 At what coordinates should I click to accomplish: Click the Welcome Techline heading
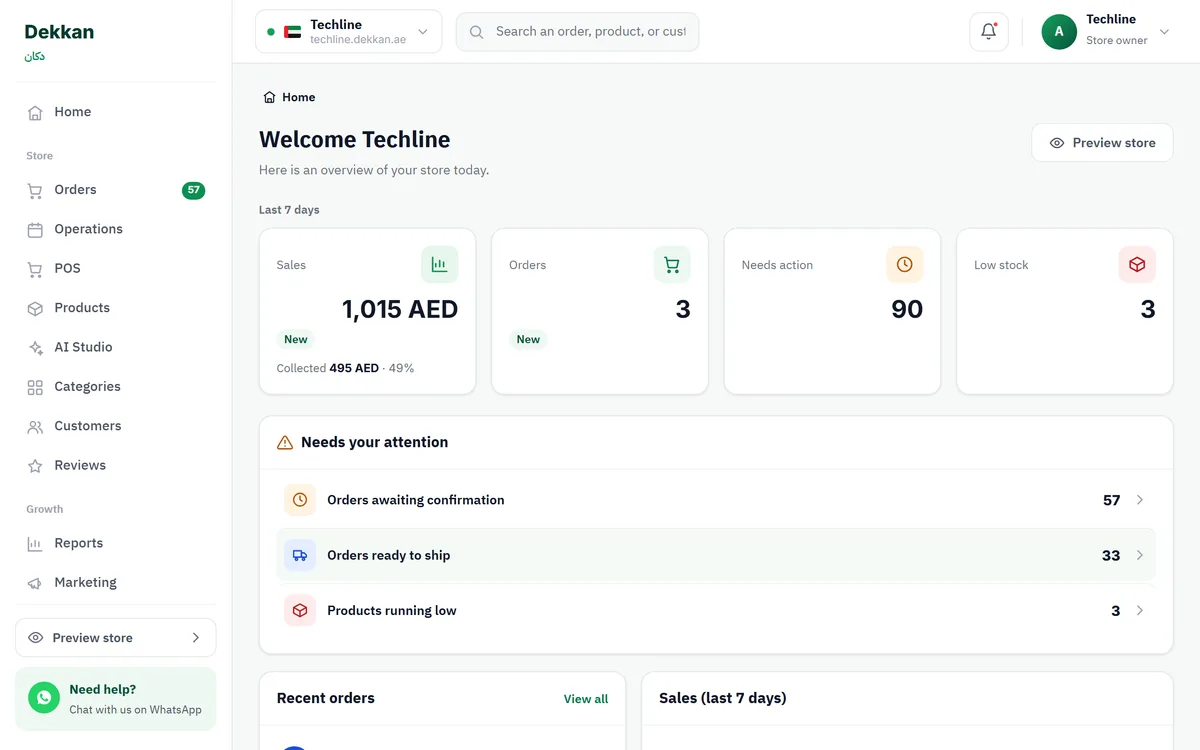pyautogui.click(x=355, y=140)
